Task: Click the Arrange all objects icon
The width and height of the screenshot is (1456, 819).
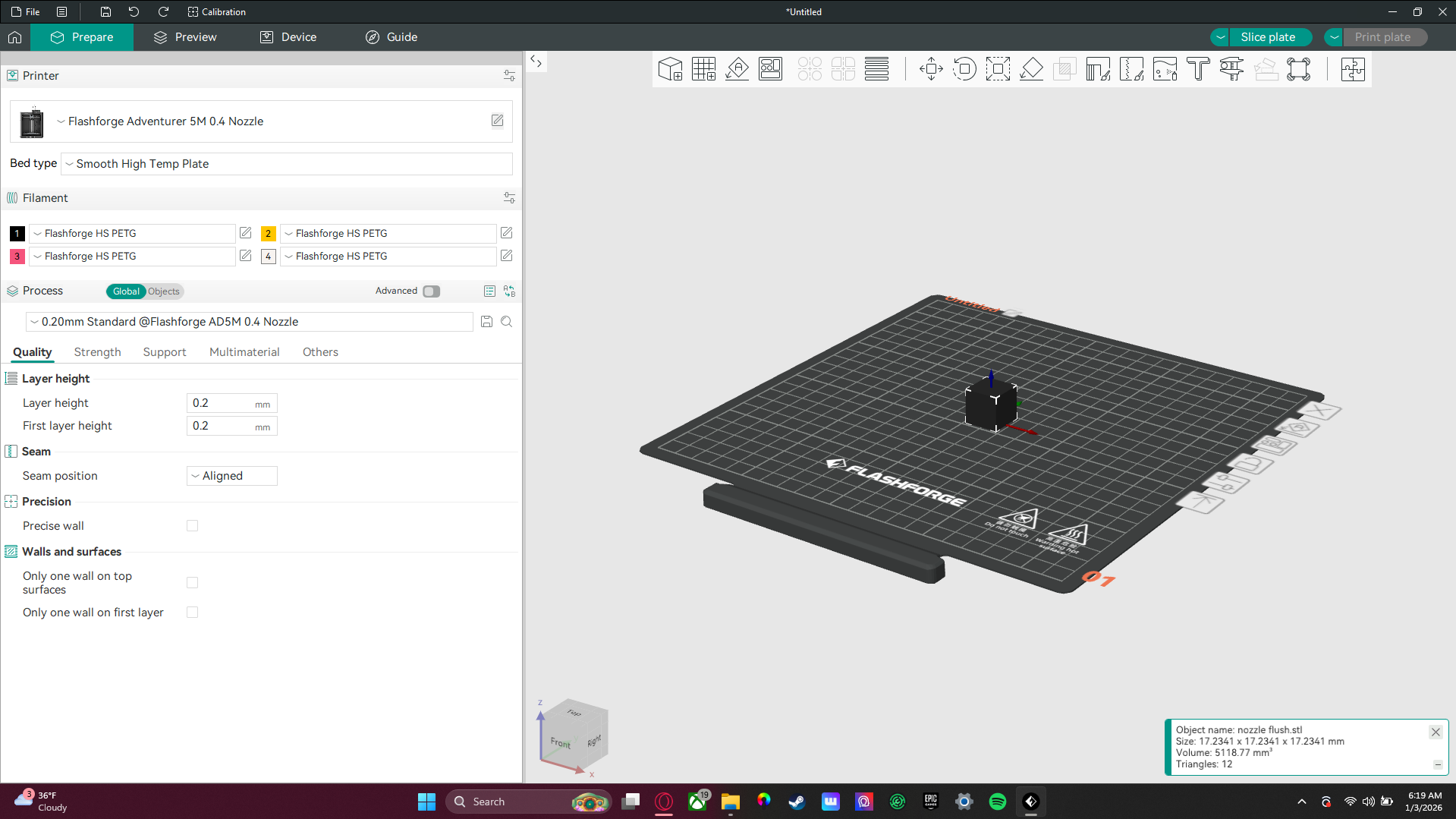Action: (x=770, y=69)
